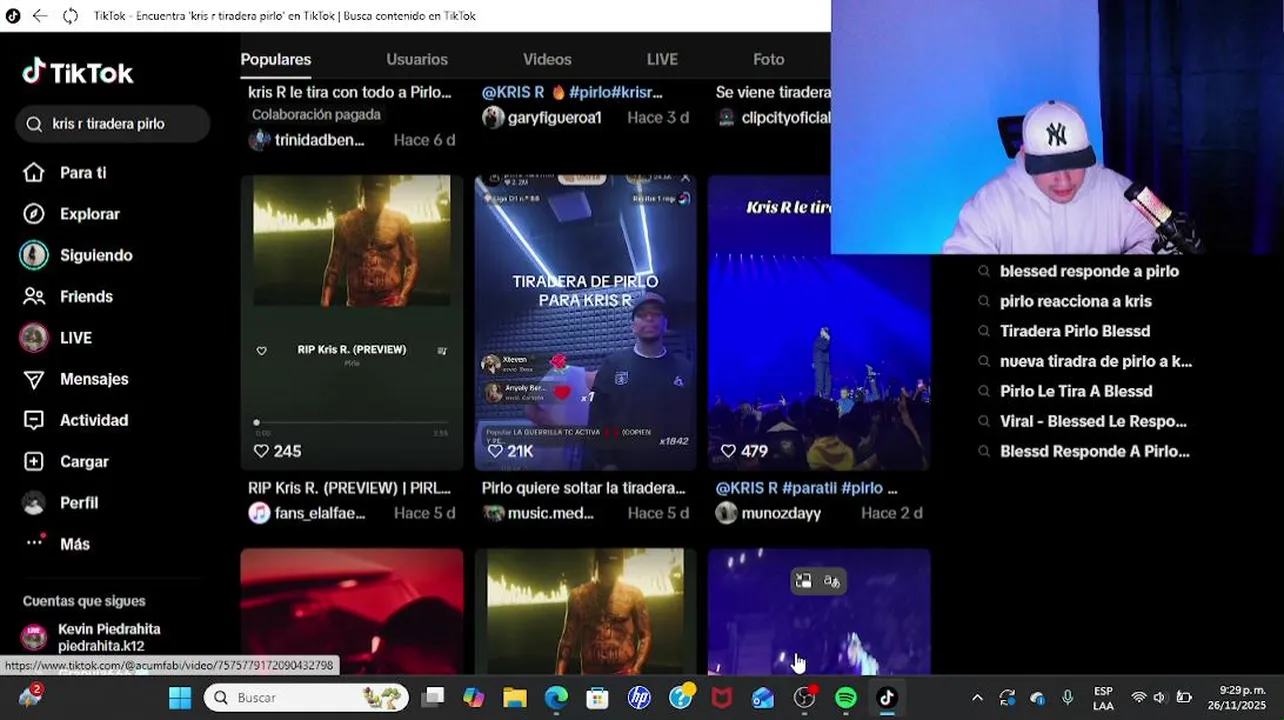The height and width of the screenshot is (720, 1284).
Task: Open Windows Start menu
Action: click(x=180, y=697)
